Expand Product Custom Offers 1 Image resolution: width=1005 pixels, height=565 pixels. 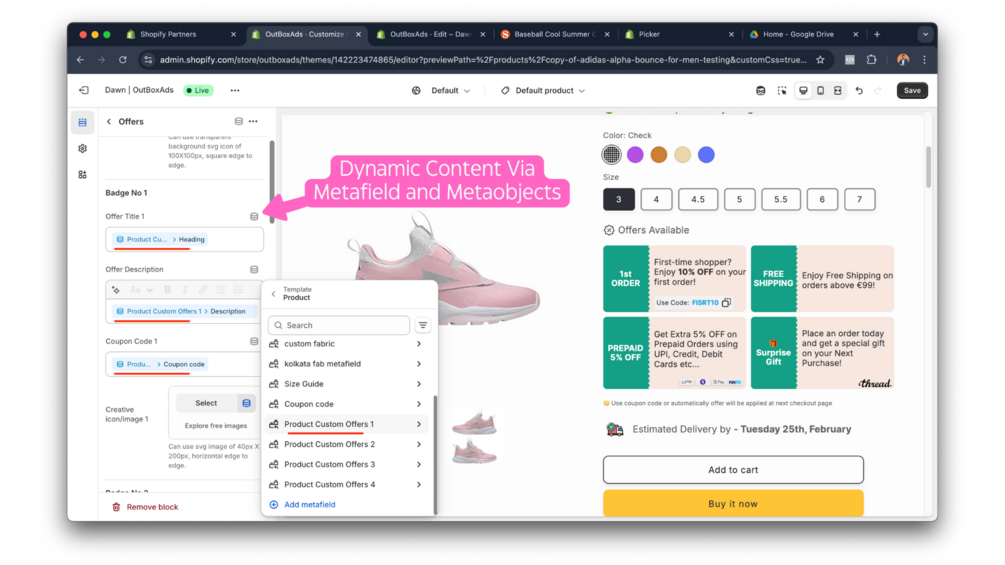pos(346,424)
